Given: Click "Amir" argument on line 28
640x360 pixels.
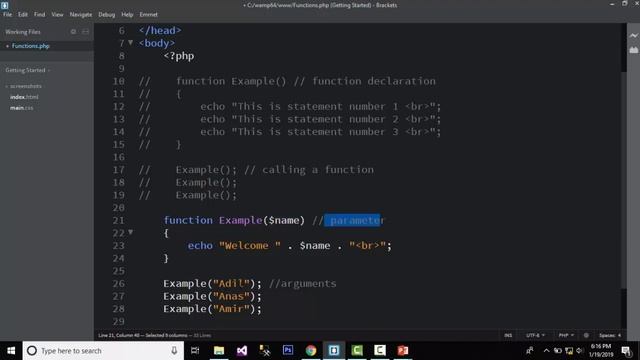Looking at the screenshot, I should pos(231,309).
